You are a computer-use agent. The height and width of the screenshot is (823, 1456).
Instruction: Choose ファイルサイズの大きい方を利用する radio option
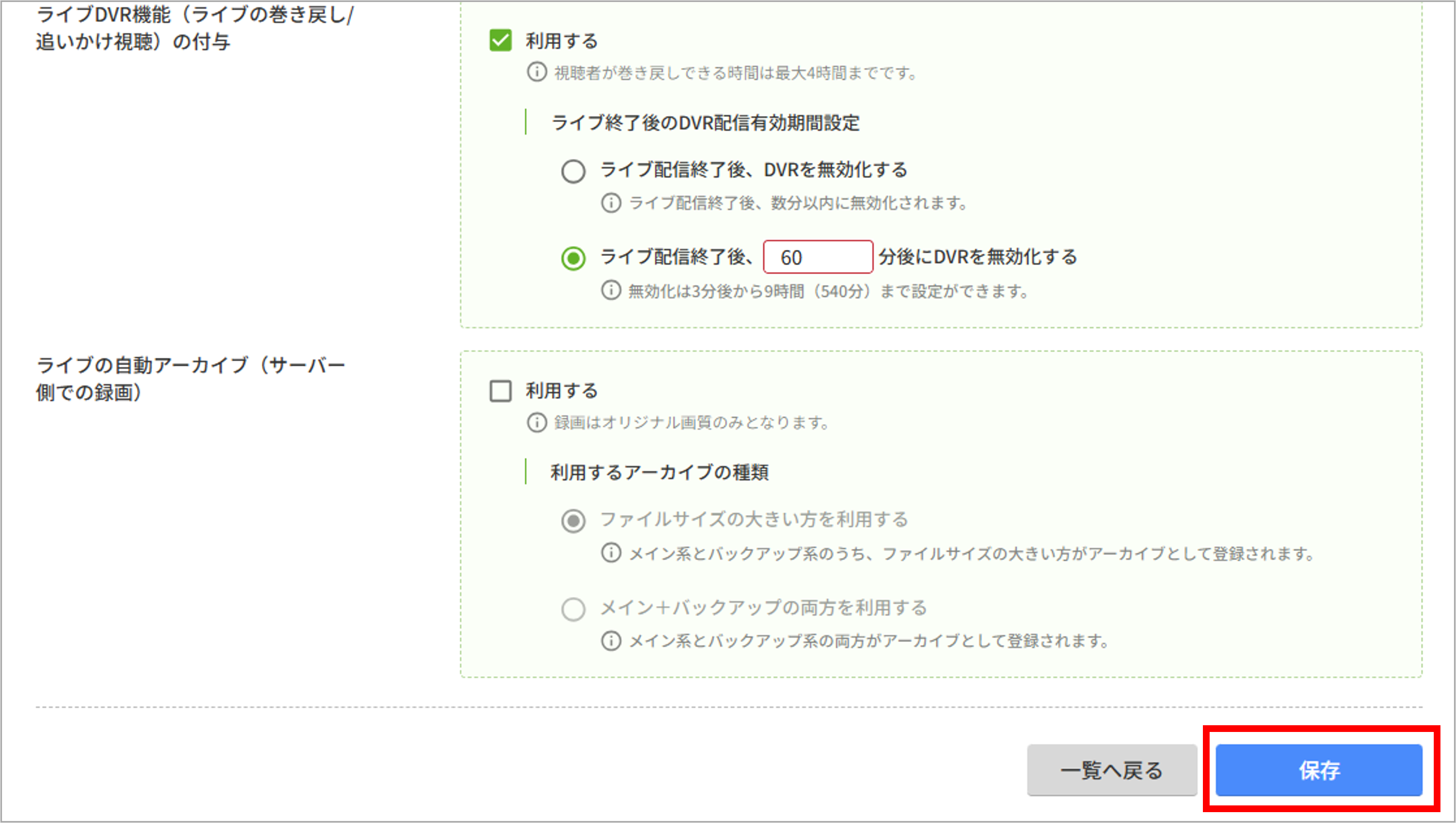click(x=573, y=520)
